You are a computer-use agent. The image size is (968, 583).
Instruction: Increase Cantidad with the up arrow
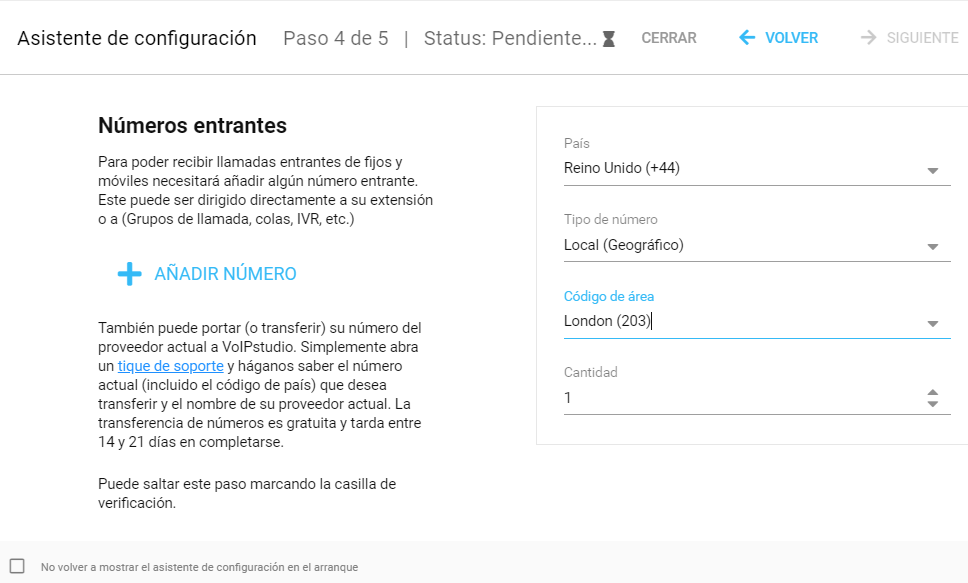click(x=932, y=392)
